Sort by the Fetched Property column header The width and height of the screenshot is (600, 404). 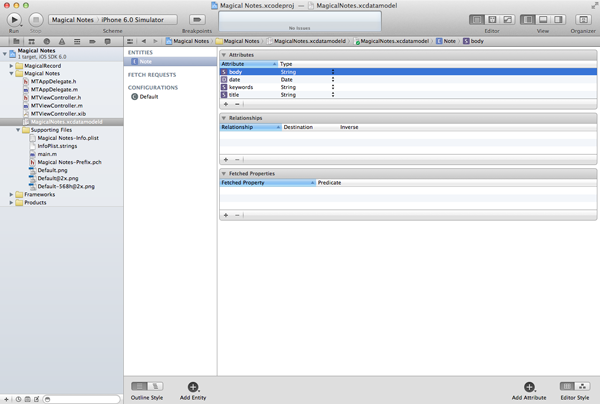pyautogui.click(x=268, y=183)
